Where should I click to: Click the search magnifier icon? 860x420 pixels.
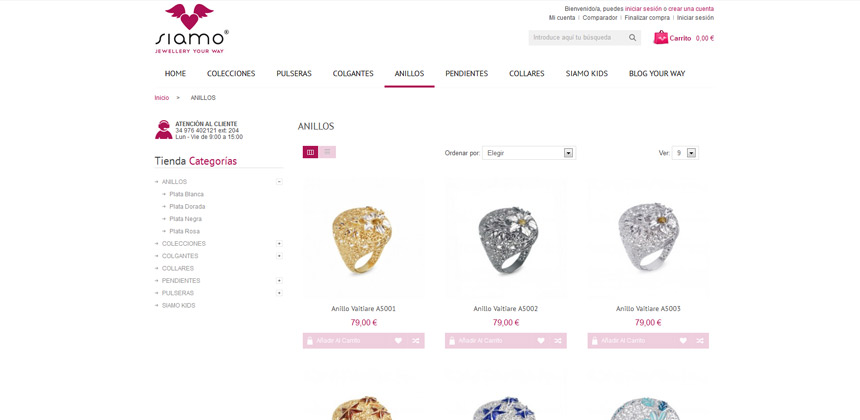(632, 38)
